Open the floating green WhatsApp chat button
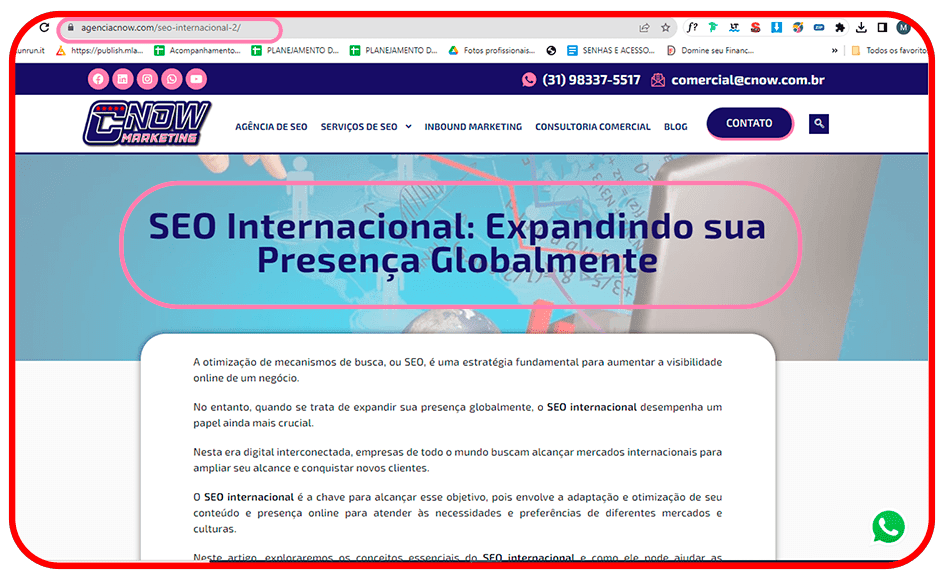The height and width of the screenshot is (572, 947). [x=888, y=527]
